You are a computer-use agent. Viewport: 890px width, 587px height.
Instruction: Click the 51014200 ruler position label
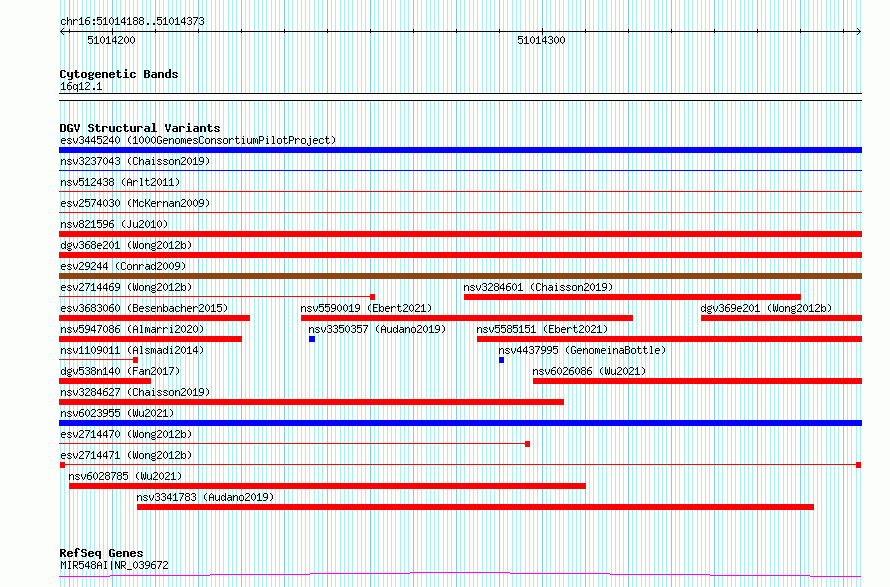111,40
